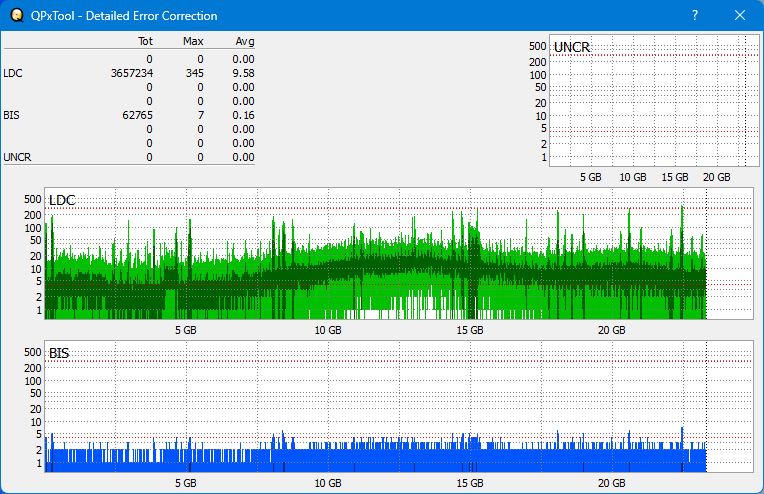Click the UNCR graph title
Viewport: 764px width, 494px height.
[572, 47]
